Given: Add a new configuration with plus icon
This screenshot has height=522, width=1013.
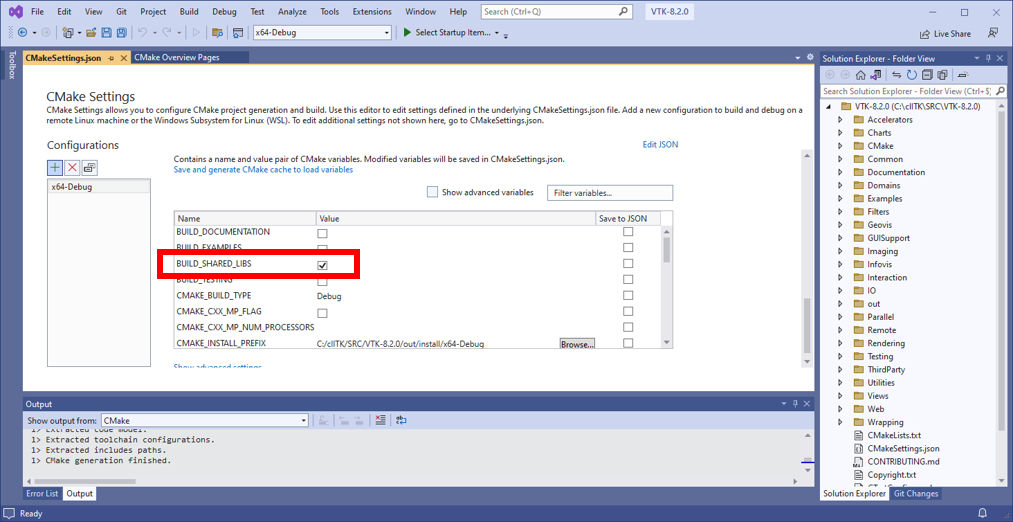Looking at the screenshot, I should (56, 167).
